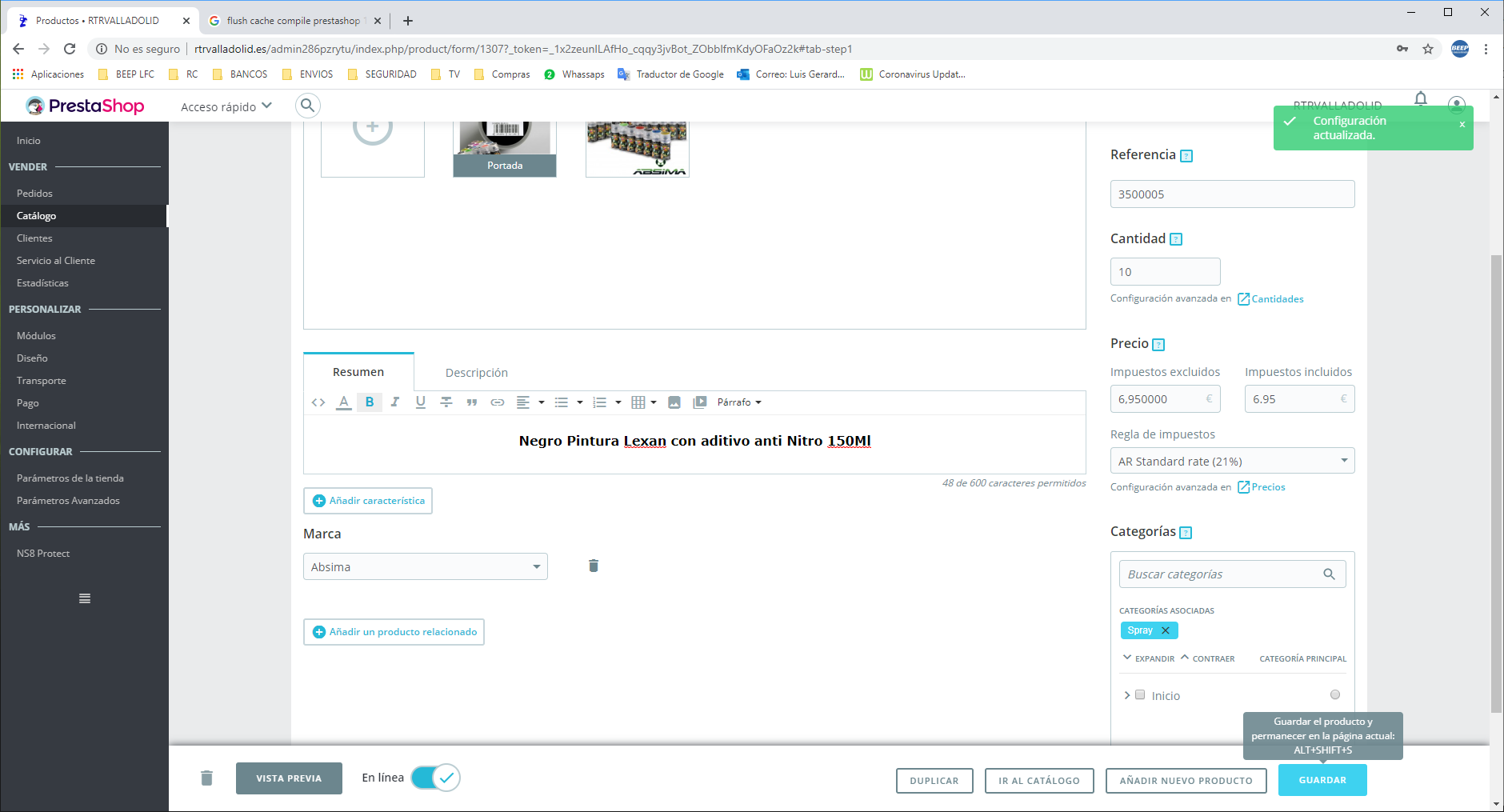Open Clientes in sidebar menu

34,238
